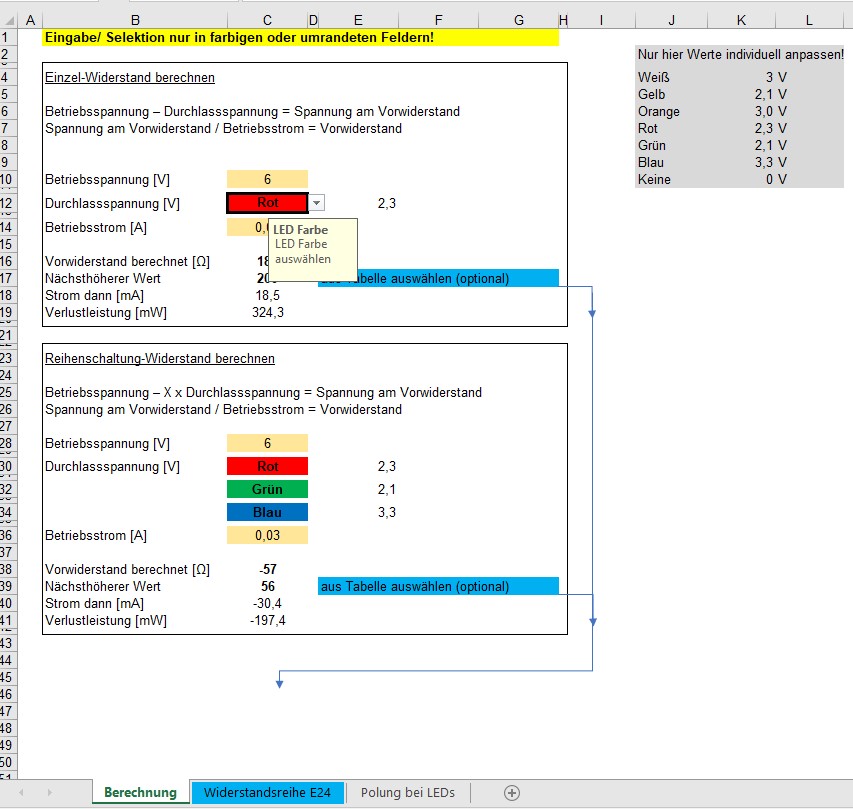Viewport: 853px width, 809px height.
Task: Click the yellow instruction banner in row 1
Action: [x=300, y=37]
